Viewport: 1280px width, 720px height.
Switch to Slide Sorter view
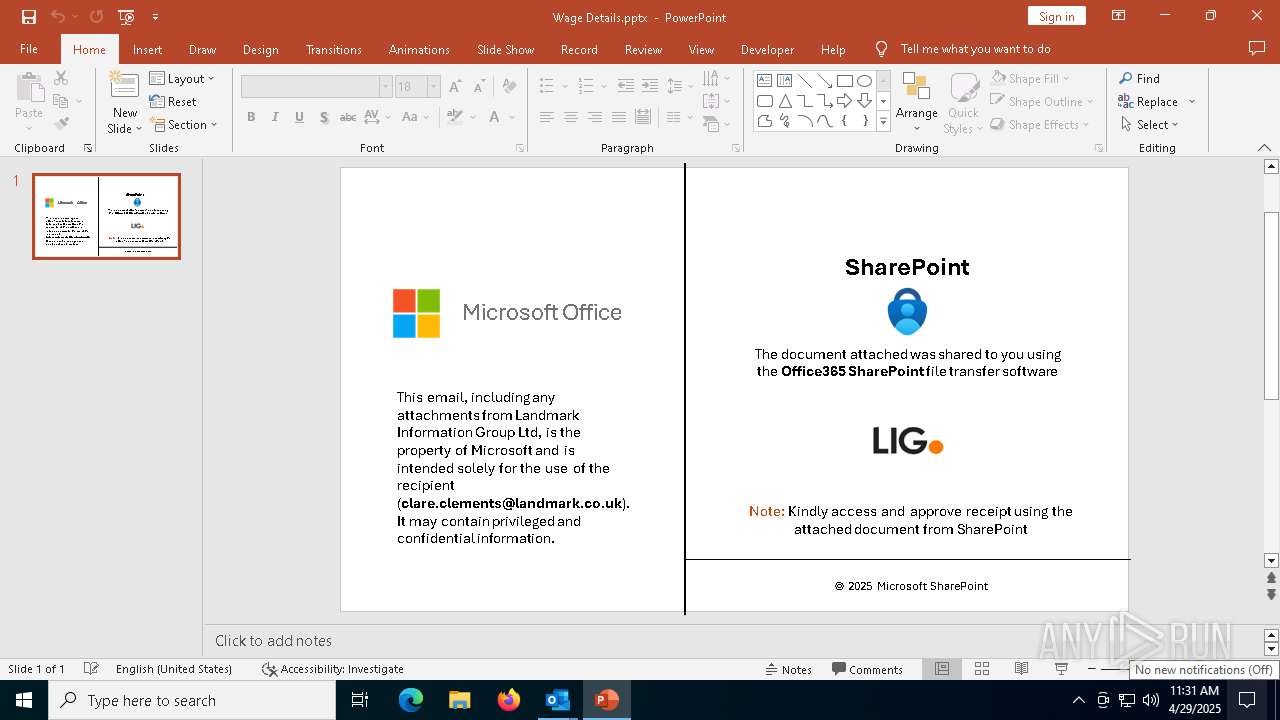point(982,668)
